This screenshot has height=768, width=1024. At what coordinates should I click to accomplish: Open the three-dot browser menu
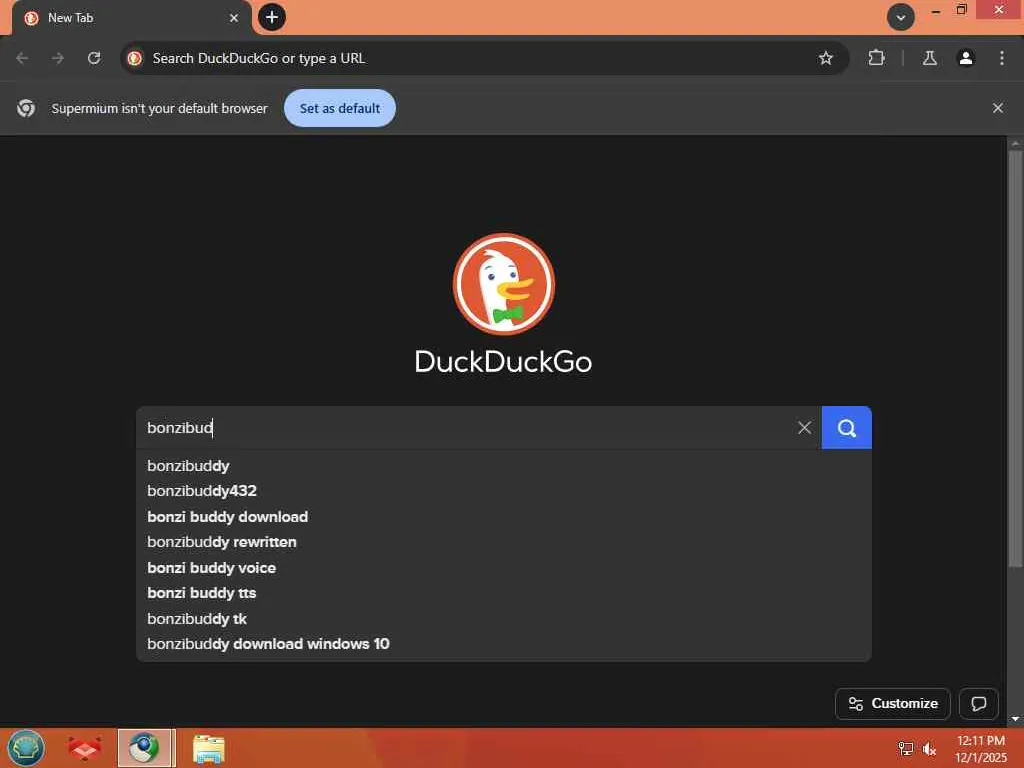pyautogui.click(x=1002, y=58)
